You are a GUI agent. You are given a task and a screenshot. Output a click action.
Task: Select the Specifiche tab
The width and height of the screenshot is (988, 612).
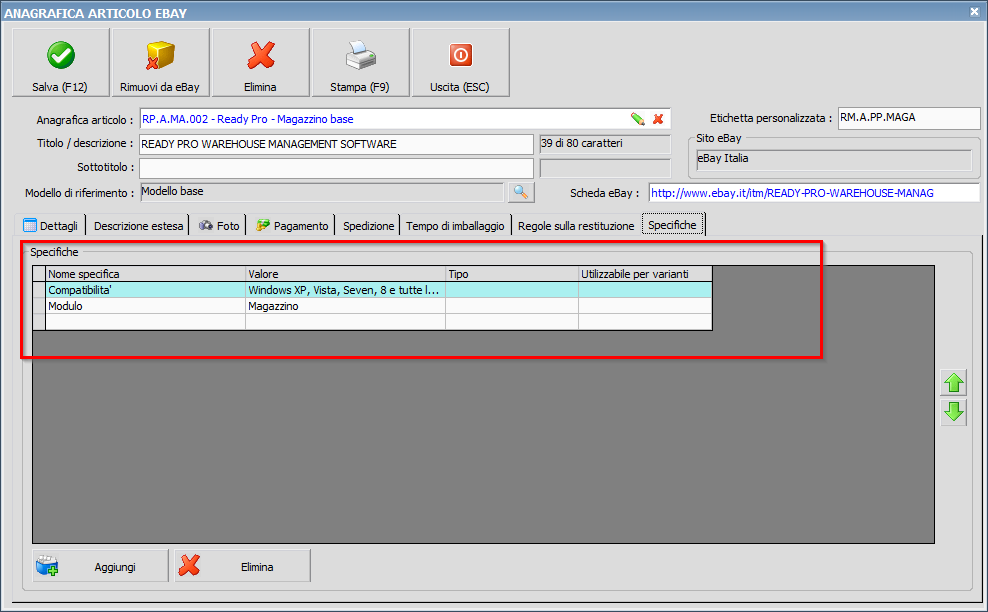point(672,224)
